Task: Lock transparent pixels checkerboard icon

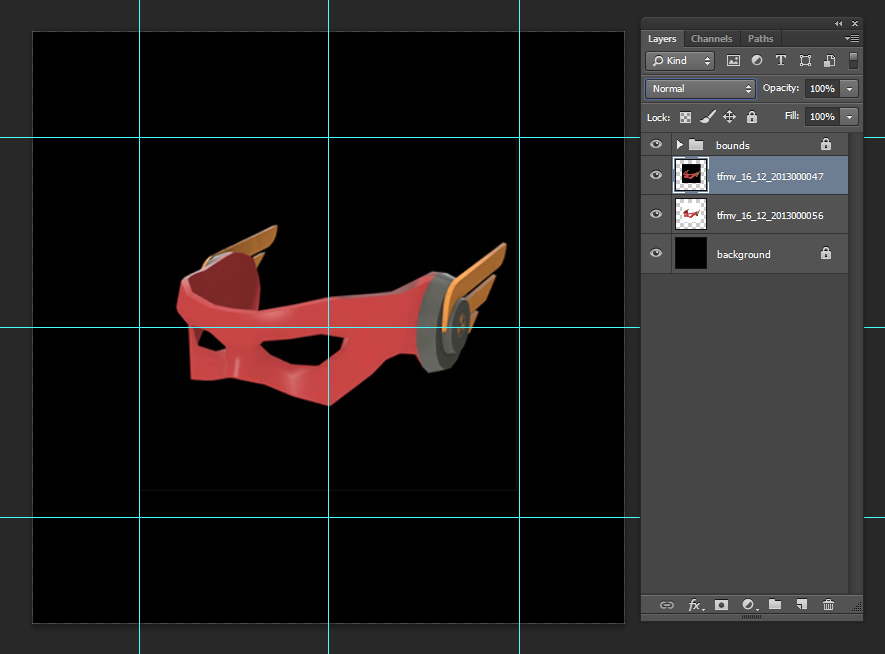Action: pos(685,117)
